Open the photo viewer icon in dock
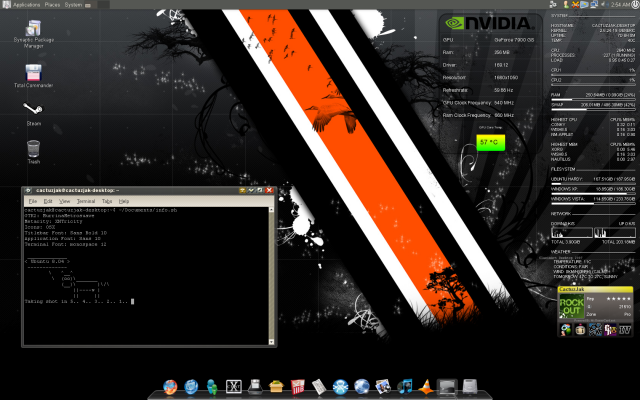The width and height of the screenshot is (640, 400). tap(383, 387)
